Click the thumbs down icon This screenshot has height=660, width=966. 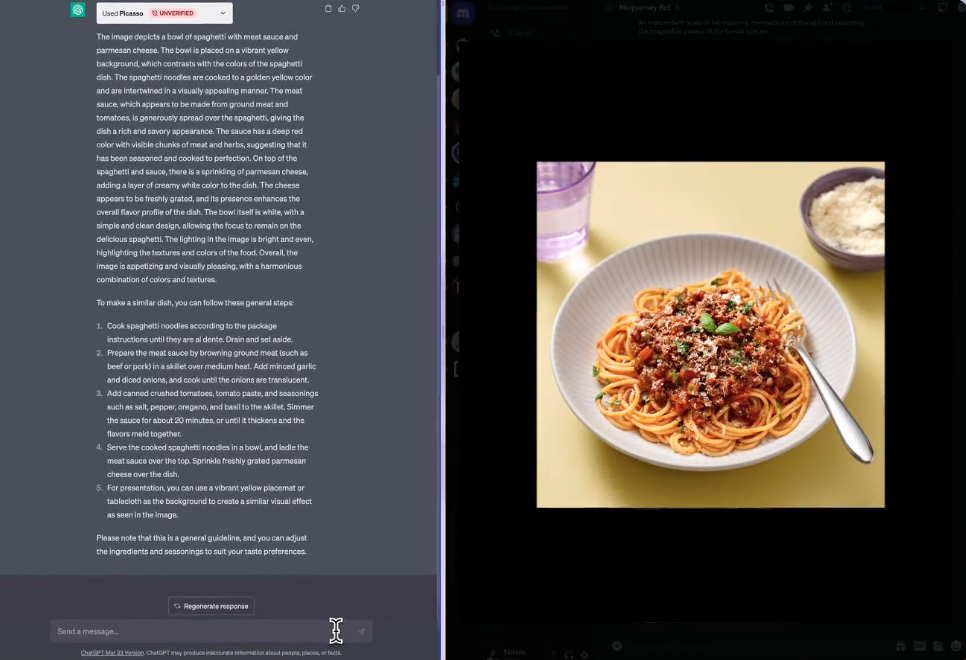click(x=355, y=9)
